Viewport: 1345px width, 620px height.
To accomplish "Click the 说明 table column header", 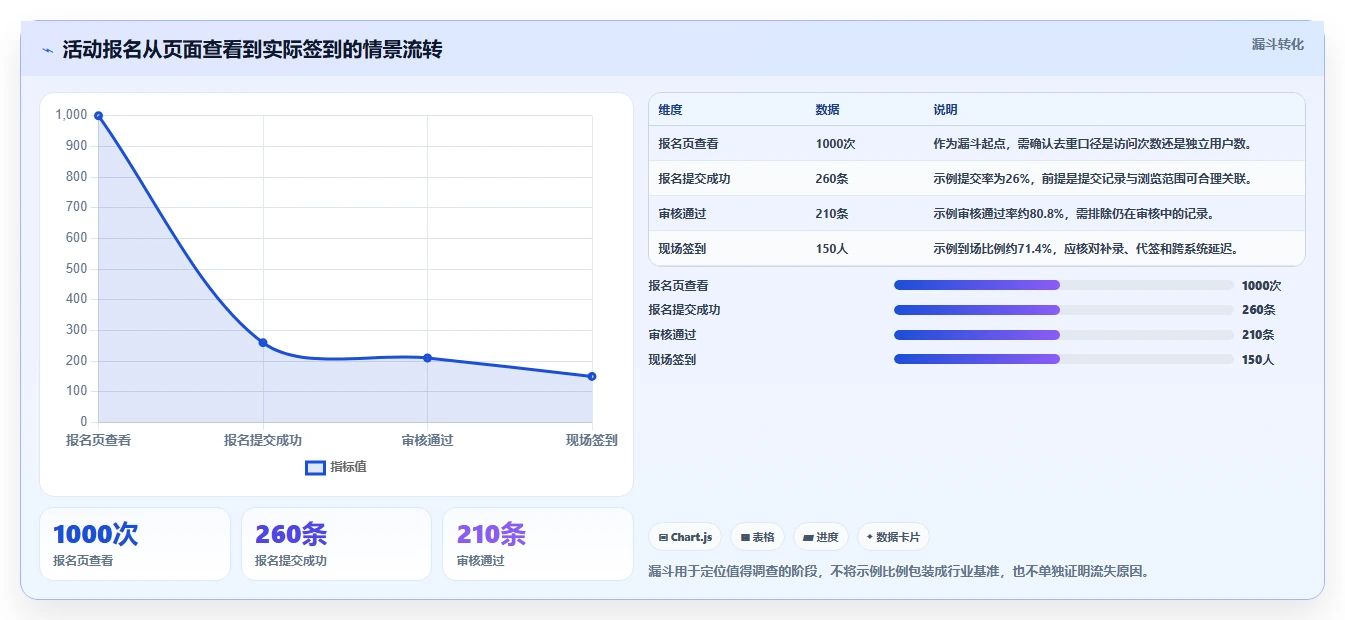I will [945, 110].
